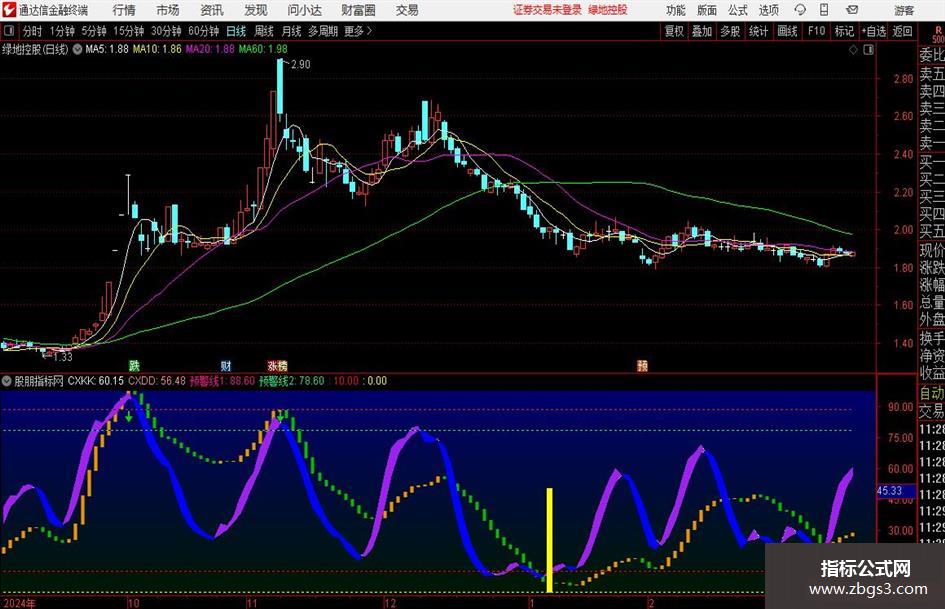
Task: Click the MA10: 1.86 label
Action: 157,49
